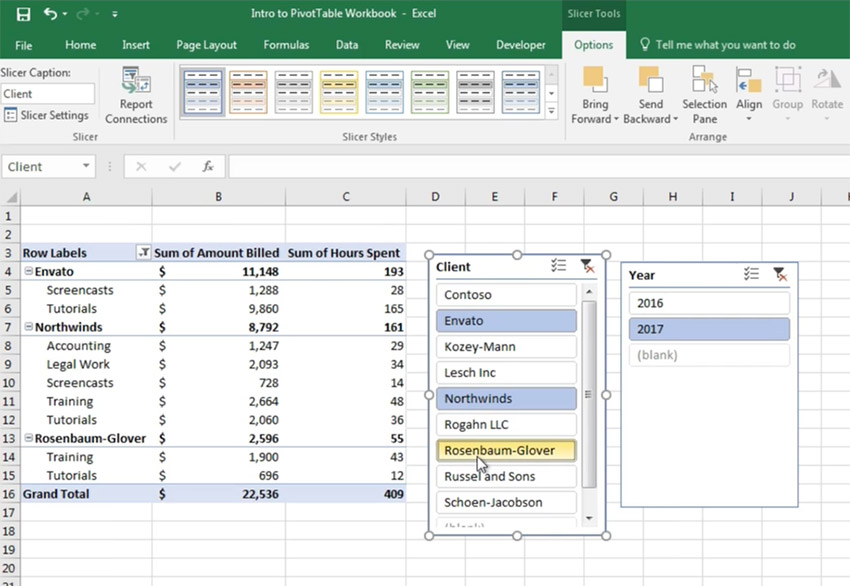Select Schoen-Jacobson in Client slicer
The height and width of the screenshot is (586, 850).
[x=506, y=503]
